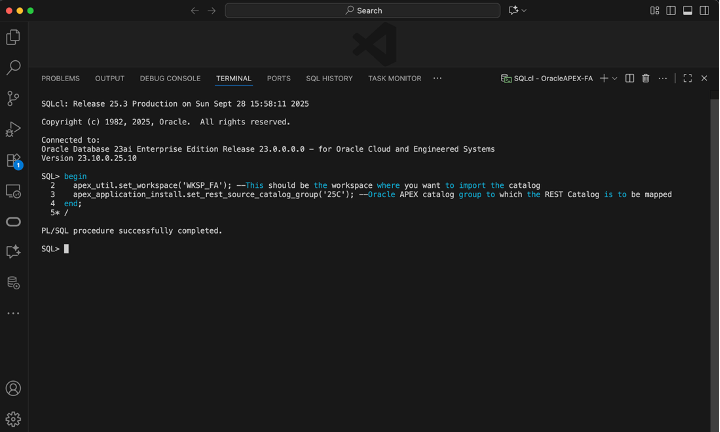Open the Oracle SQL Developer extension icon
720x432 pixels.
[x=13, y=222]
